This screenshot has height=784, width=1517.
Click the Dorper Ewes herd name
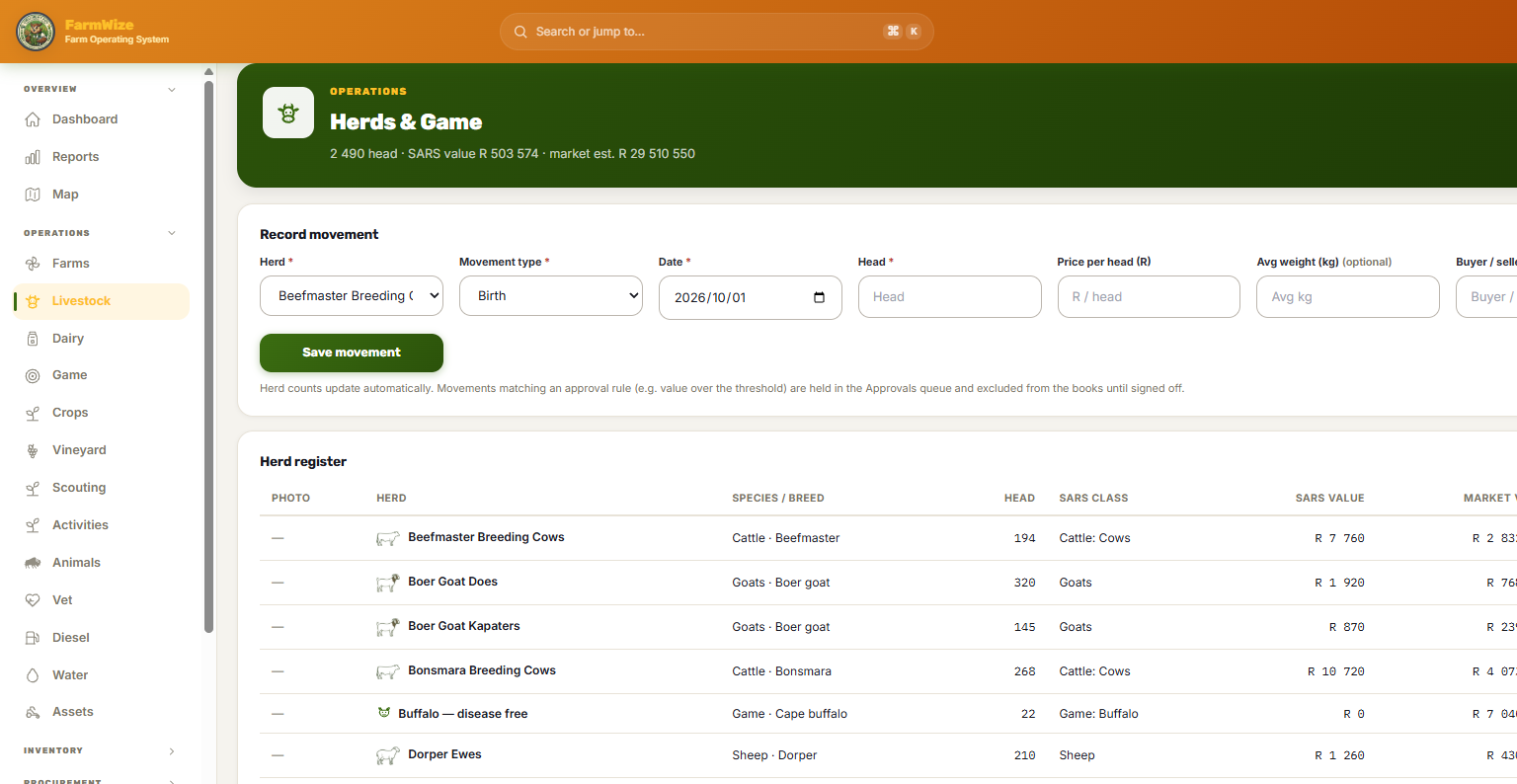pos(444,754)
